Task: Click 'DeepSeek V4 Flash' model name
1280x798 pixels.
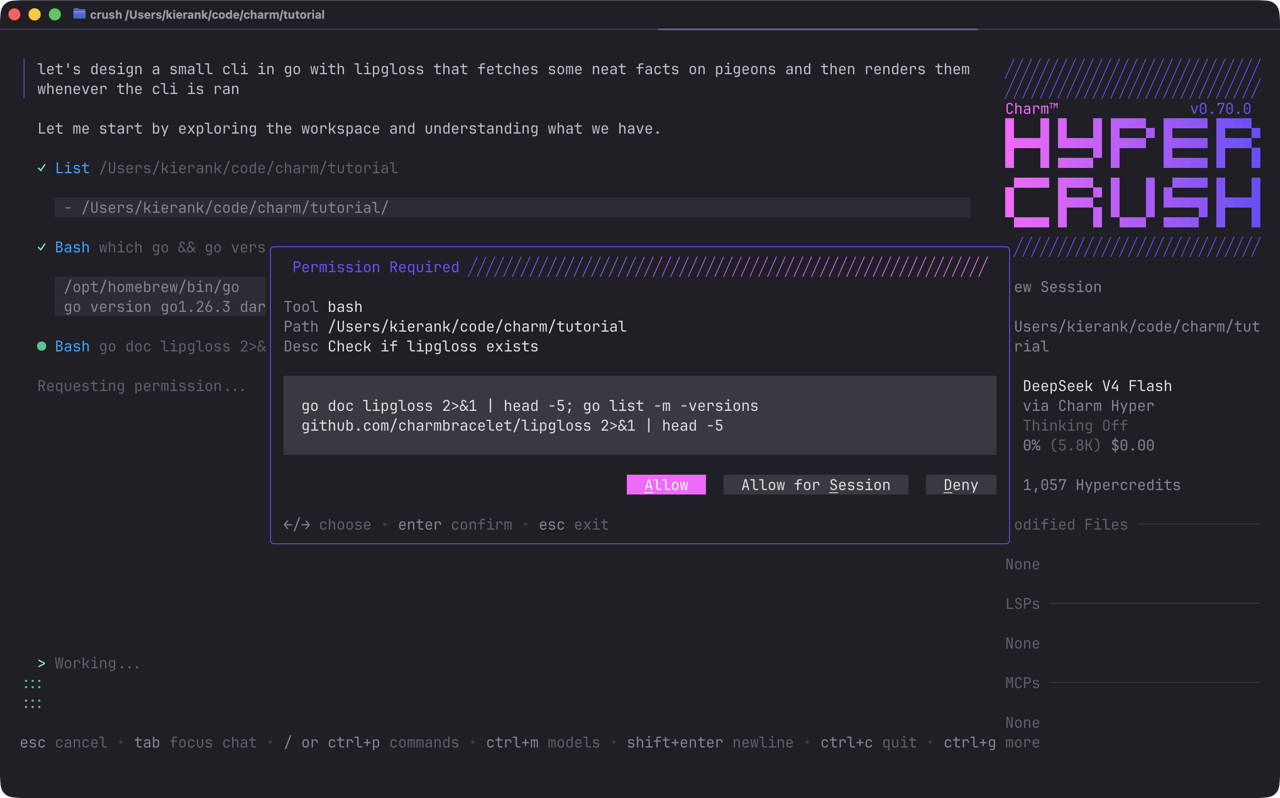Action: tap(1097, 386)
